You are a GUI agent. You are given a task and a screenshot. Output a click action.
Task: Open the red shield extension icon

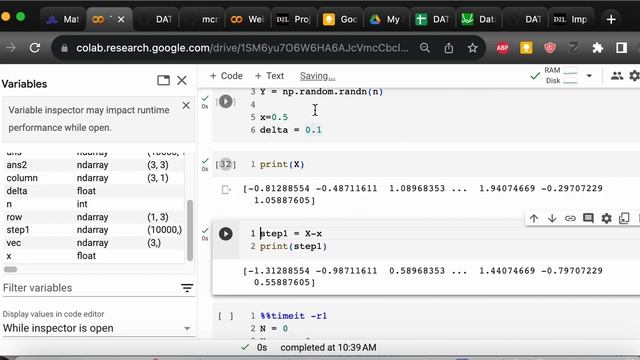click(550, 48)
